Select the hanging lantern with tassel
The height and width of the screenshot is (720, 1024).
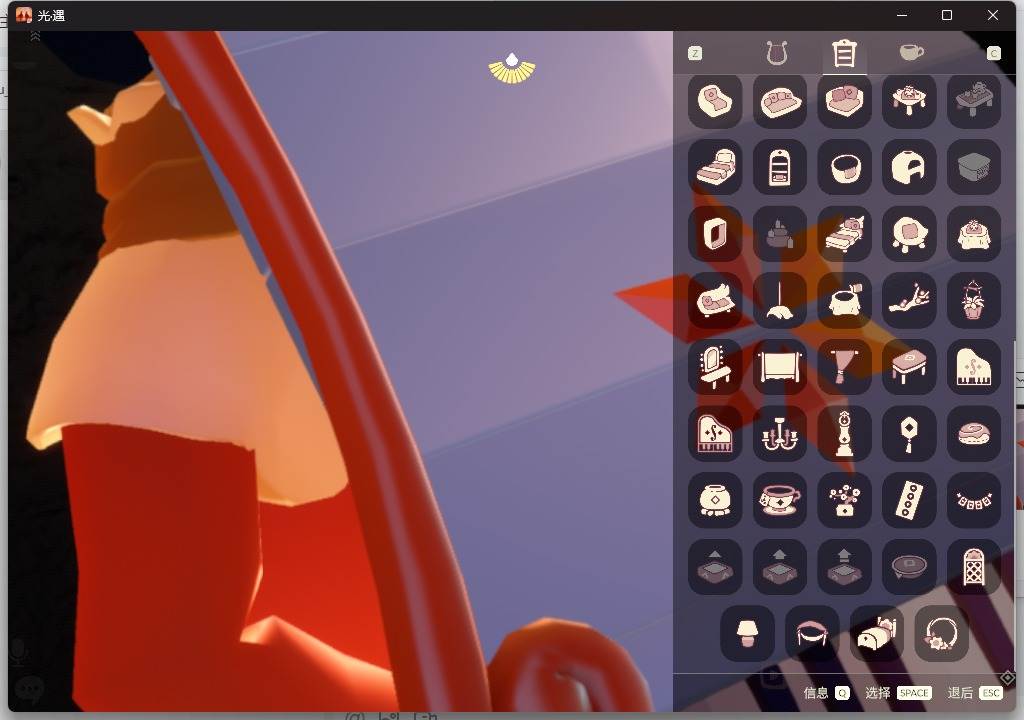[909, 434]
